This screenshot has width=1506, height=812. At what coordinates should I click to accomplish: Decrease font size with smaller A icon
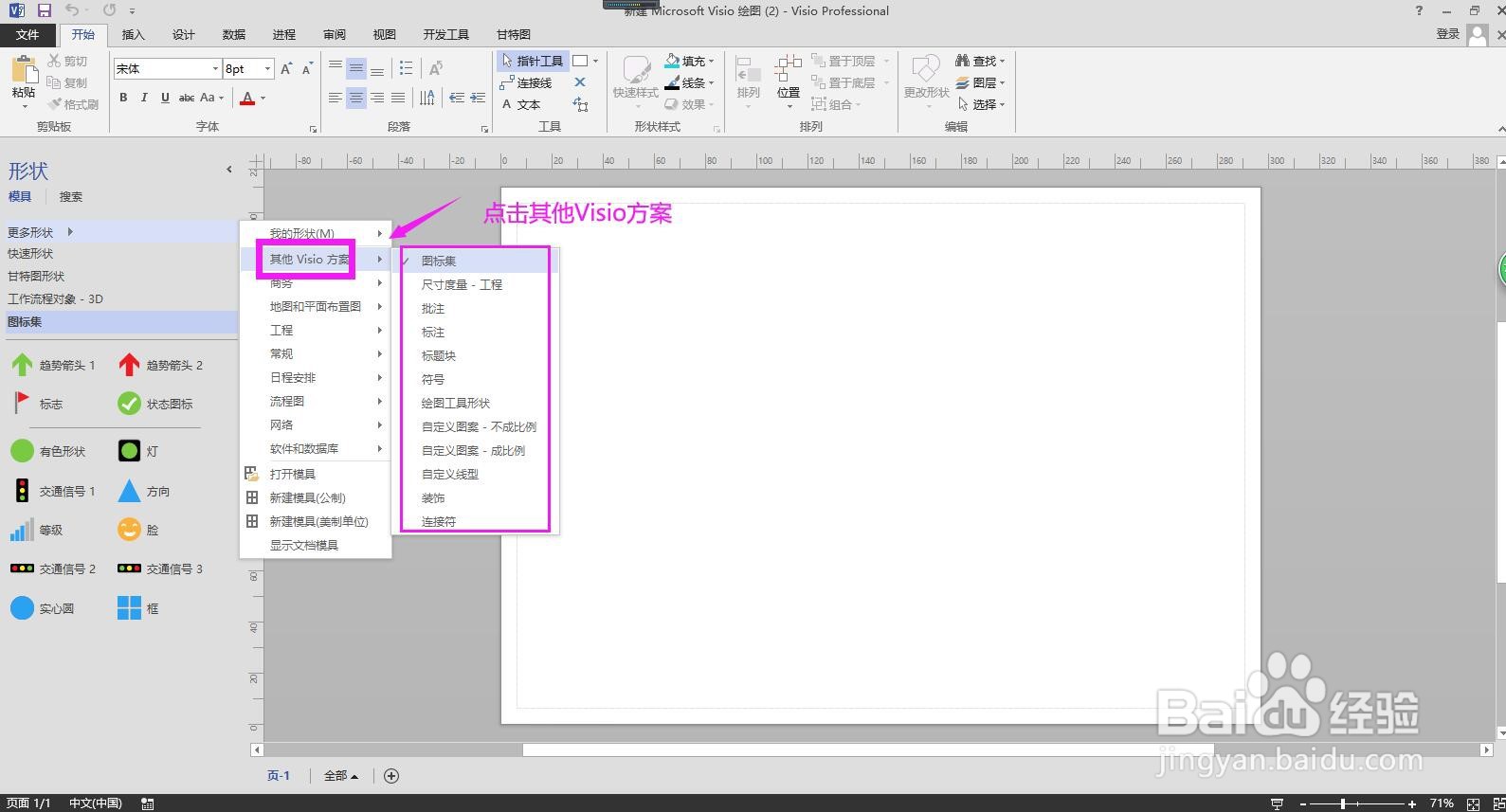click(x=307, y=69)
